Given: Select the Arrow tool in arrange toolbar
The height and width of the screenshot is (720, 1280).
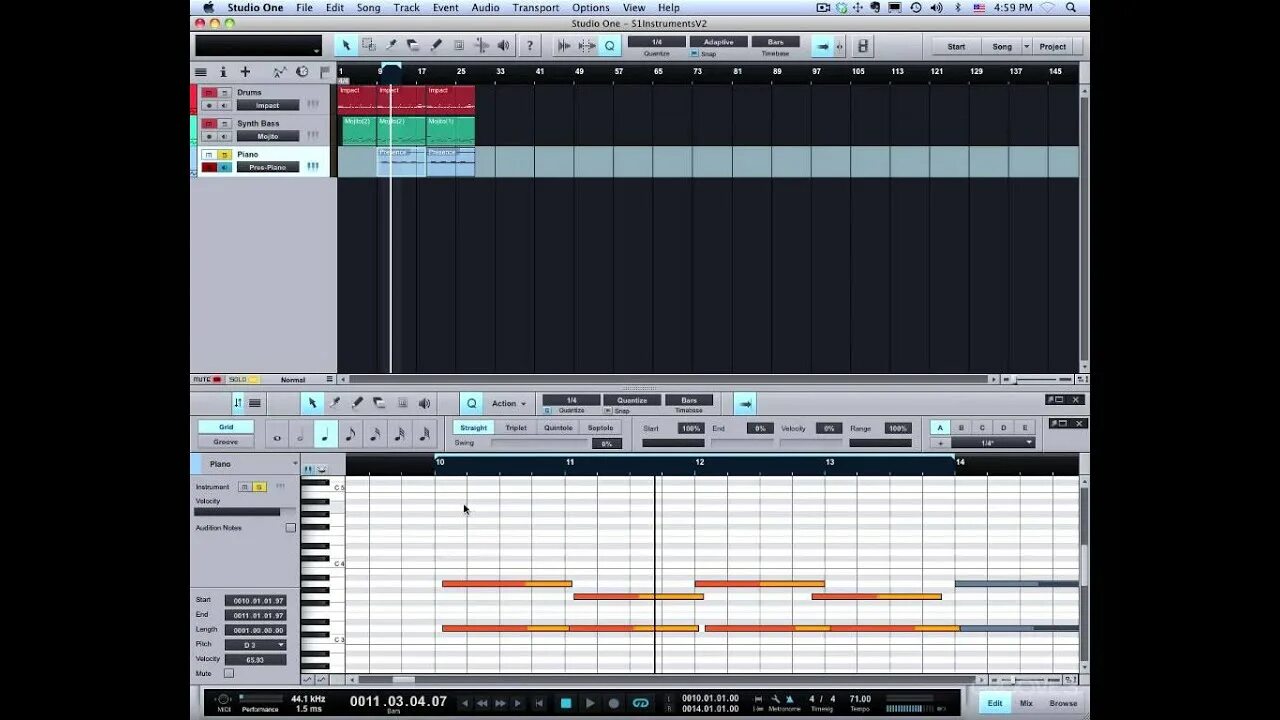Looking at the screenshot, I should 346,46.
